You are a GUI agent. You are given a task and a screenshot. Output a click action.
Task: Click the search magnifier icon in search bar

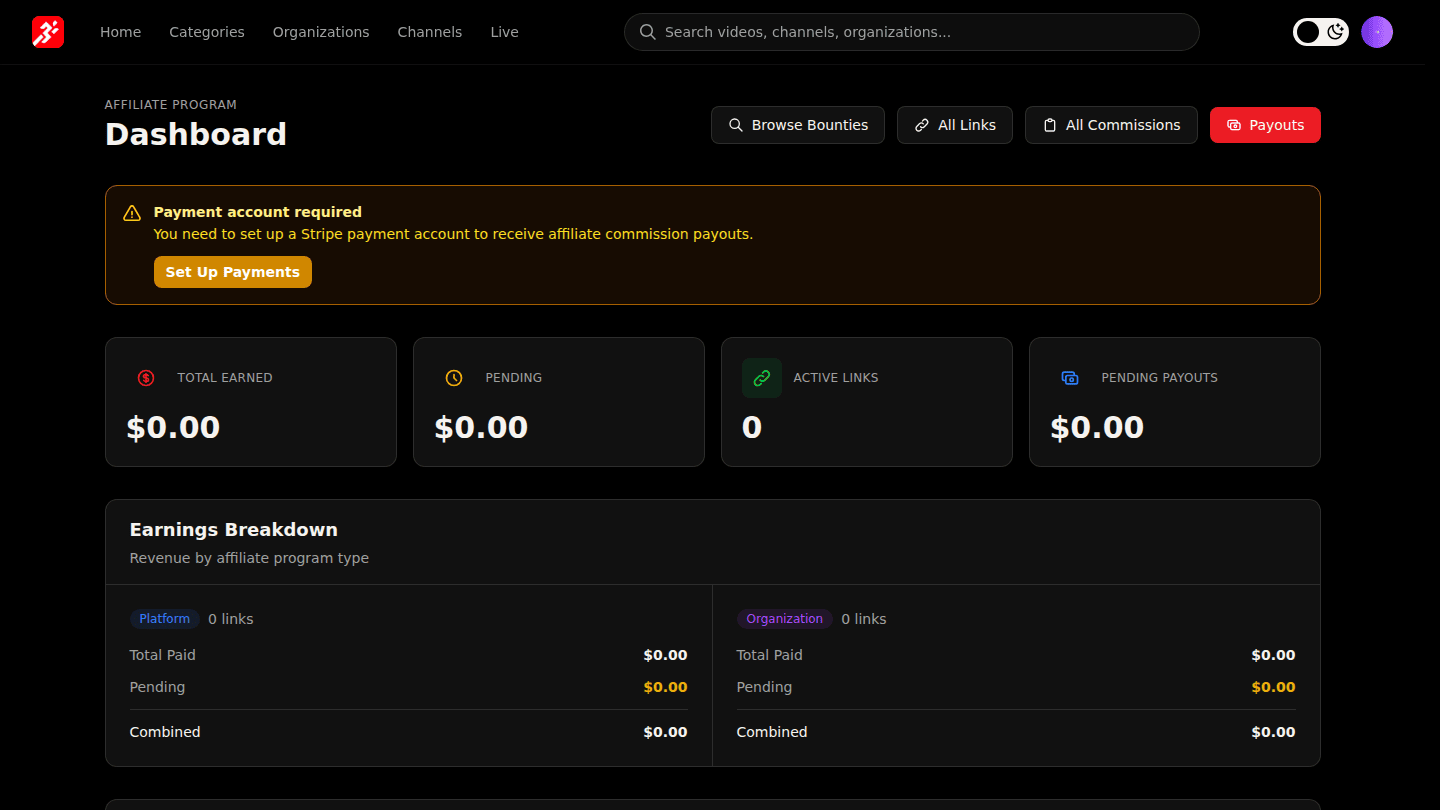tap(648, 32)
